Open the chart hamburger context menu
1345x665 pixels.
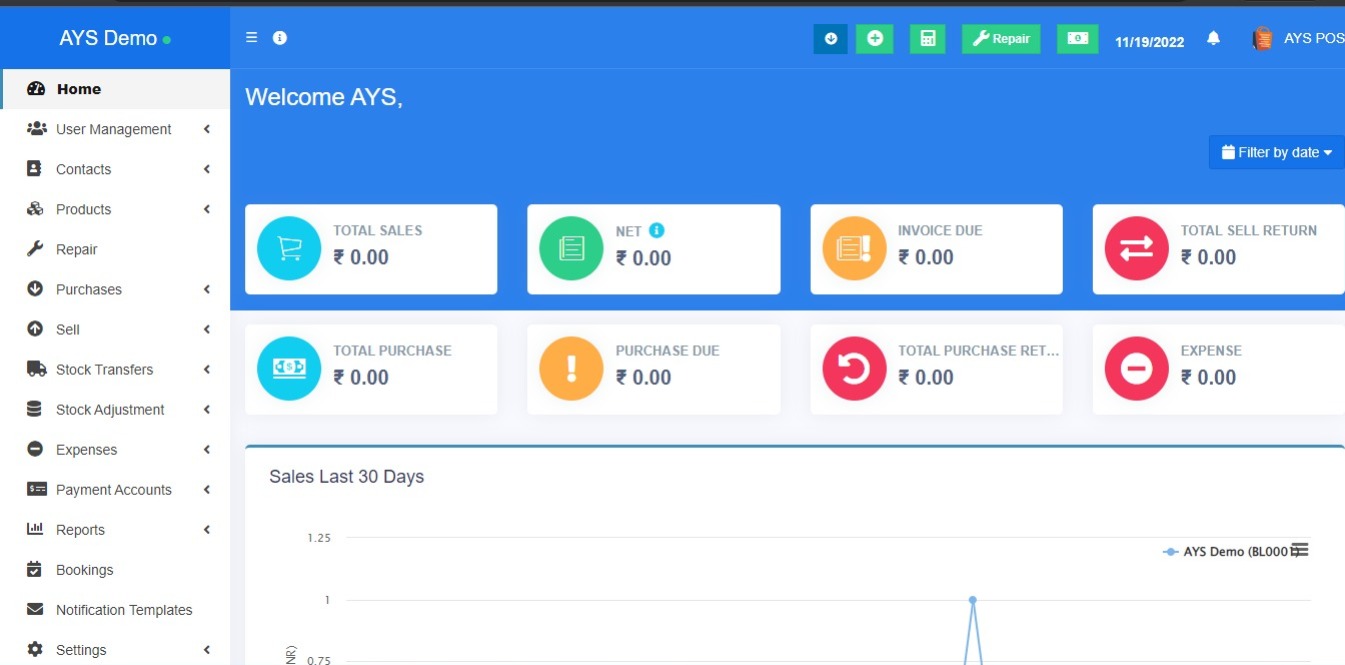click(1300, 550)
